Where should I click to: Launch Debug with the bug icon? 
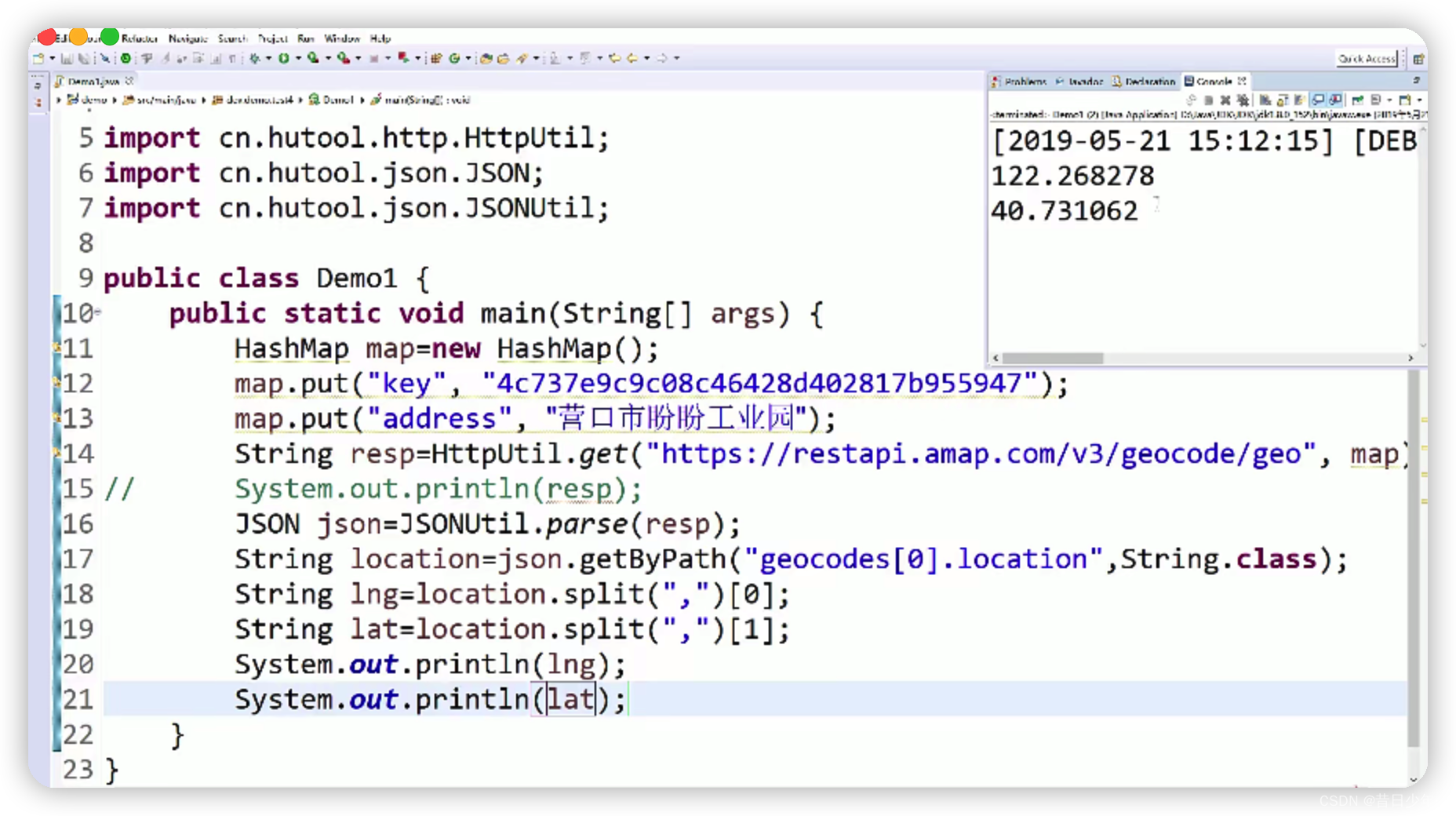pos(255,58)
